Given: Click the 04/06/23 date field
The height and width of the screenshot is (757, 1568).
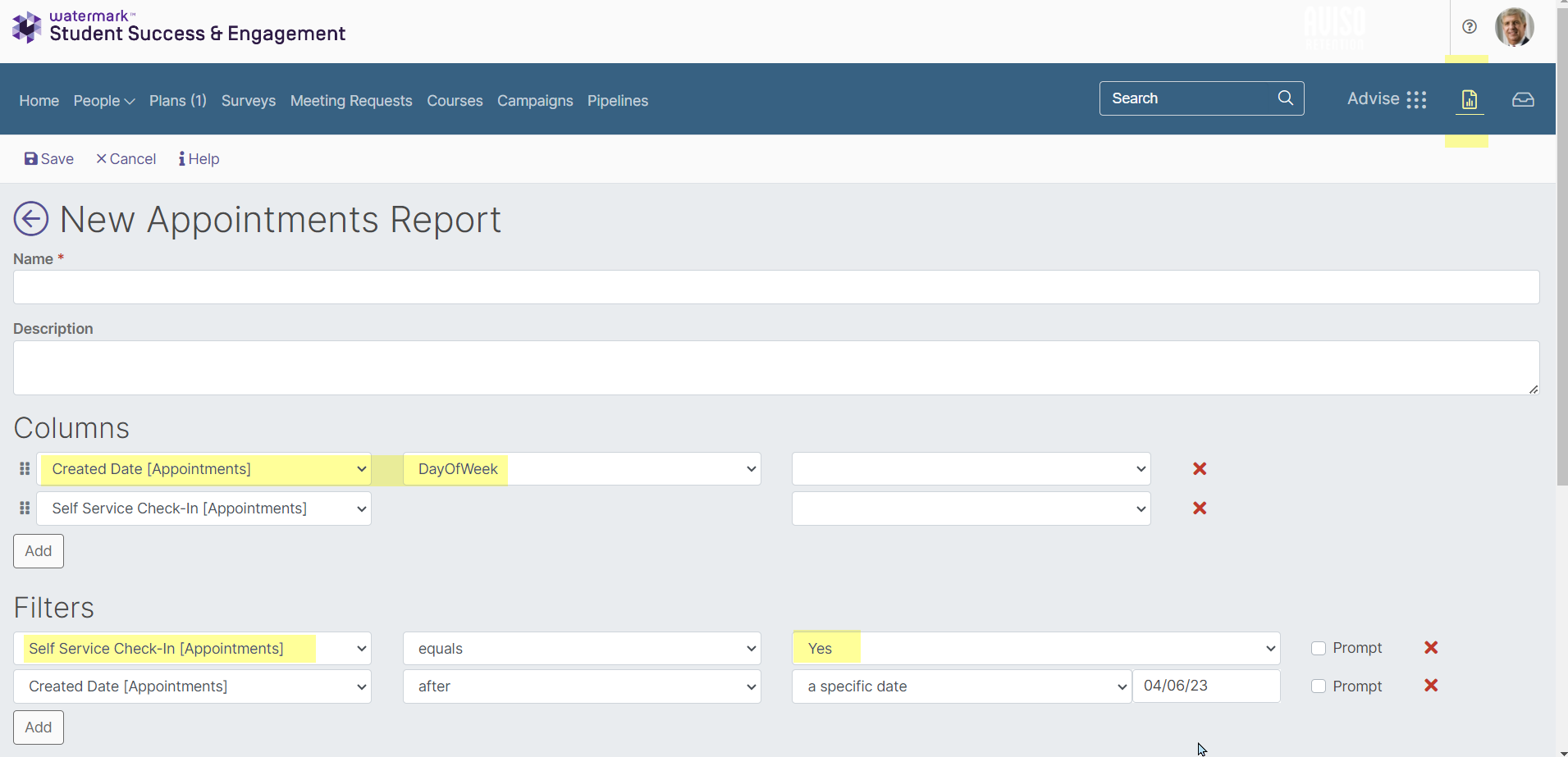Looking at the screenshot, I should 1206,686.
